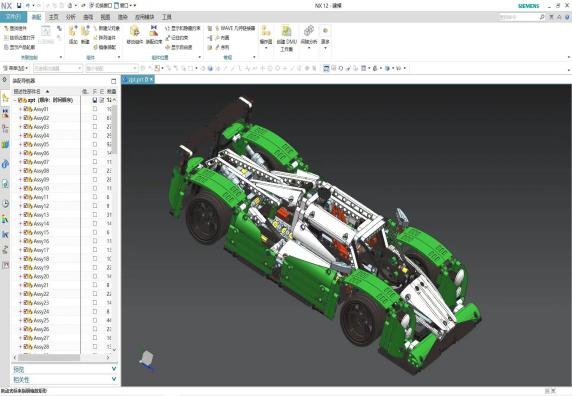Open the Constraint Navigator sidebar icon
The width and height of the screenshot is (572, 396).
click(x=5, y=113)
